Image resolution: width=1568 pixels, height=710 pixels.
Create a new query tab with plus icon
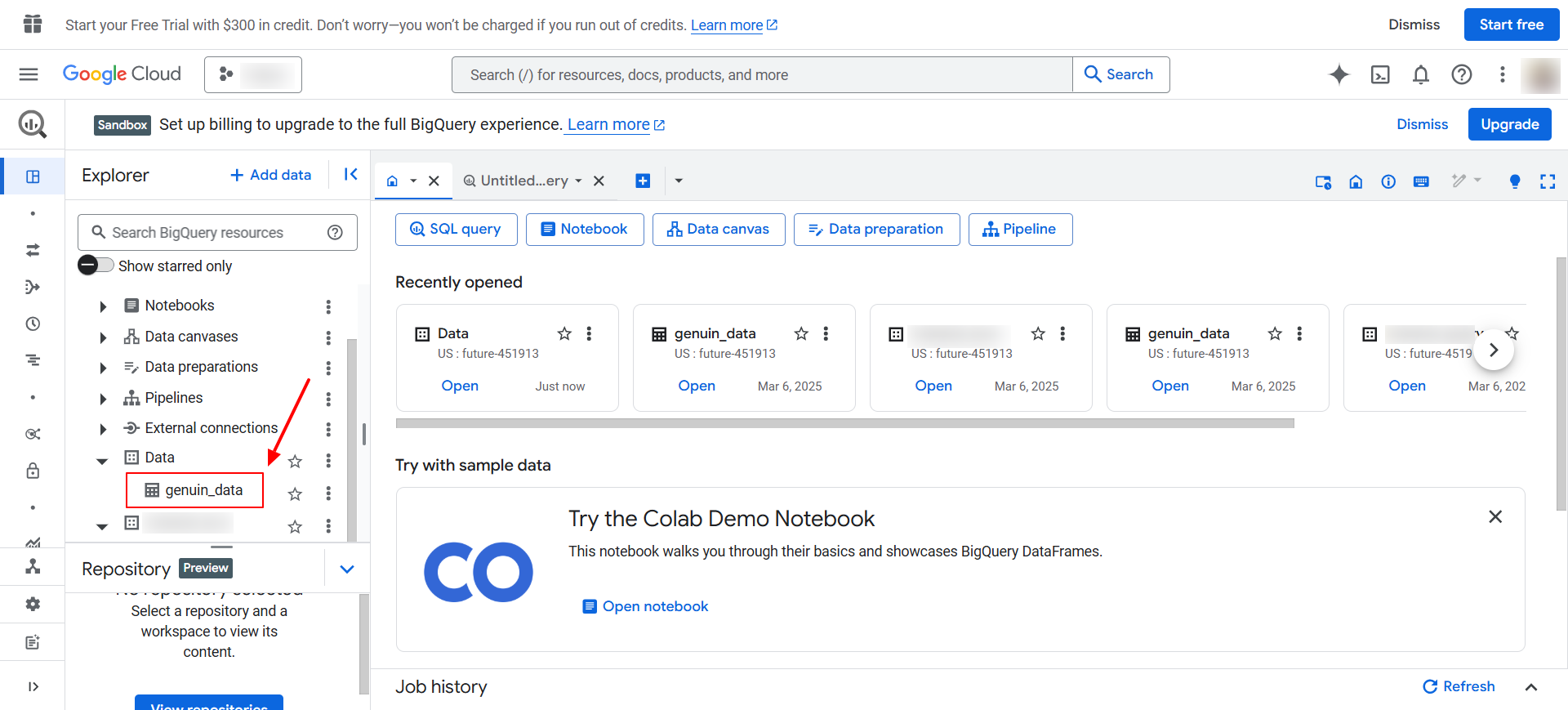pos(643,181)
